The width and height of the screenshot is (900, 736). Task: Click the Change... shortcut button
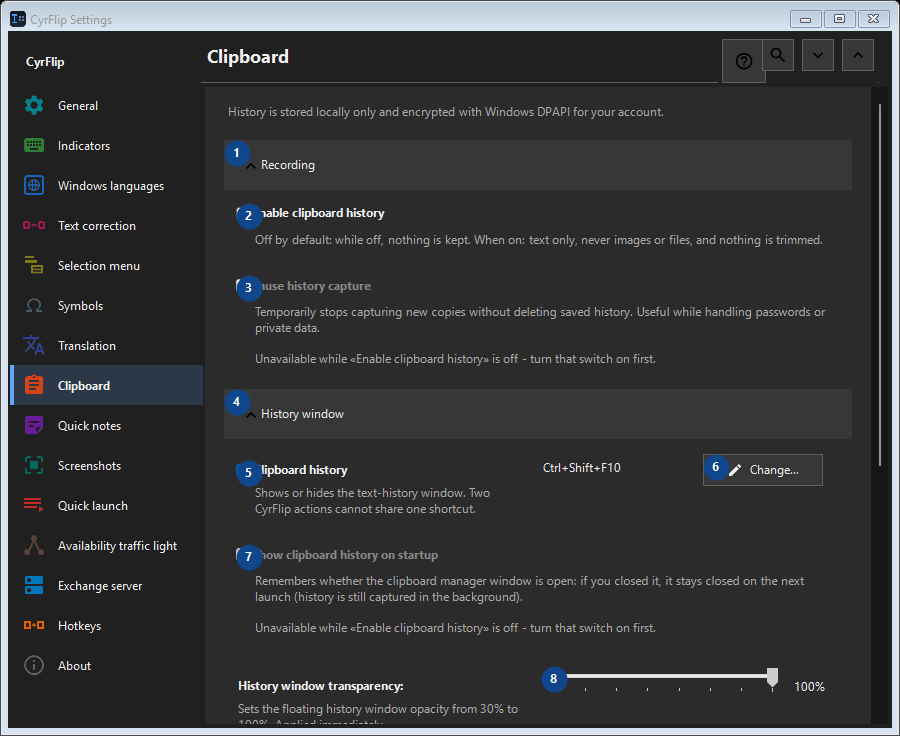pyautogui.click(x=762, y=470)
